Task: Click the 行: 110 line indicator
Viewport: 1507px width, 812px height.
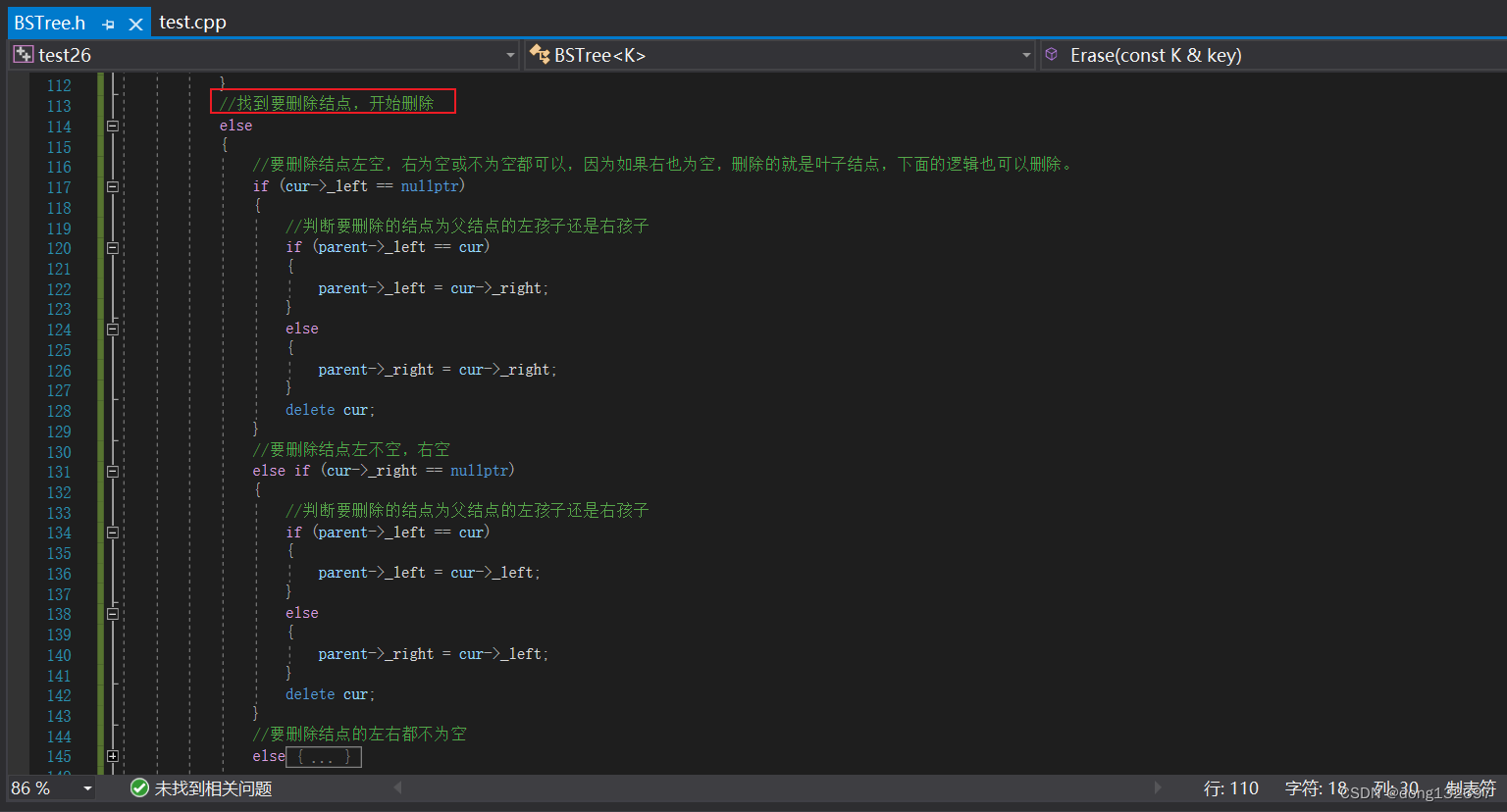Action: (1231, 788)
